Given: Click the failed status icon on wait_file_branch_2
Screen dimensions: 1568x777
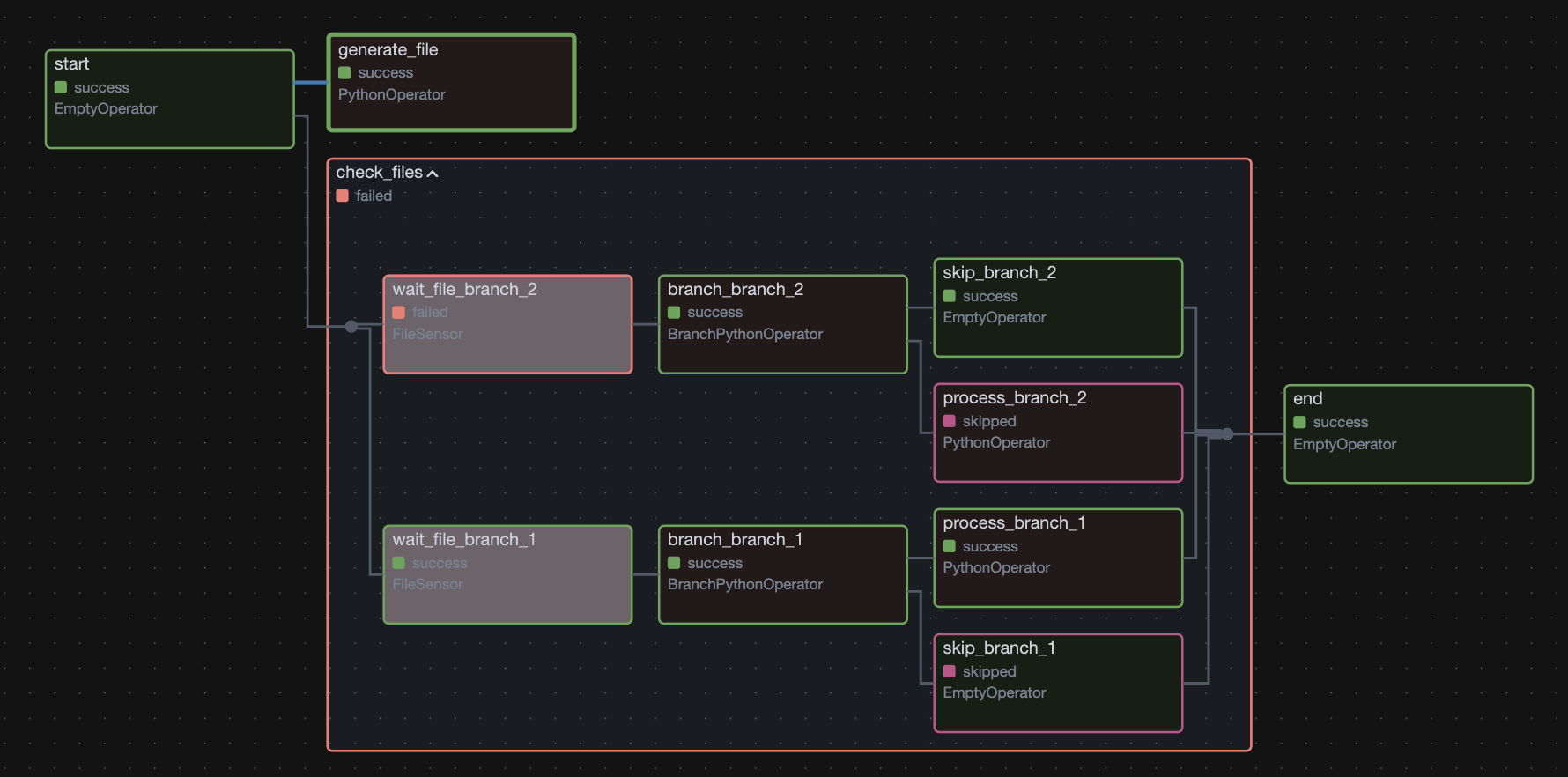Looking at the screenshot, I should [399, 312].
